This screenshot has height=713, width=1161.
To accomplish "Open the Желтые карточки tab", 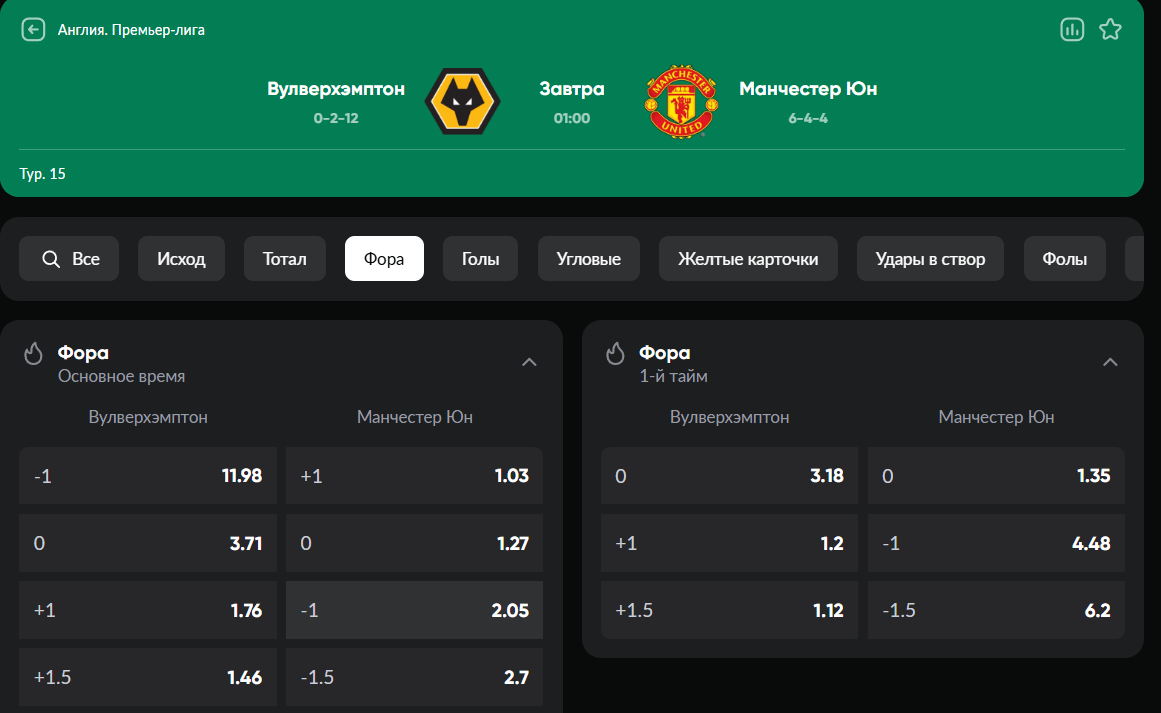I will coord(748,259).
